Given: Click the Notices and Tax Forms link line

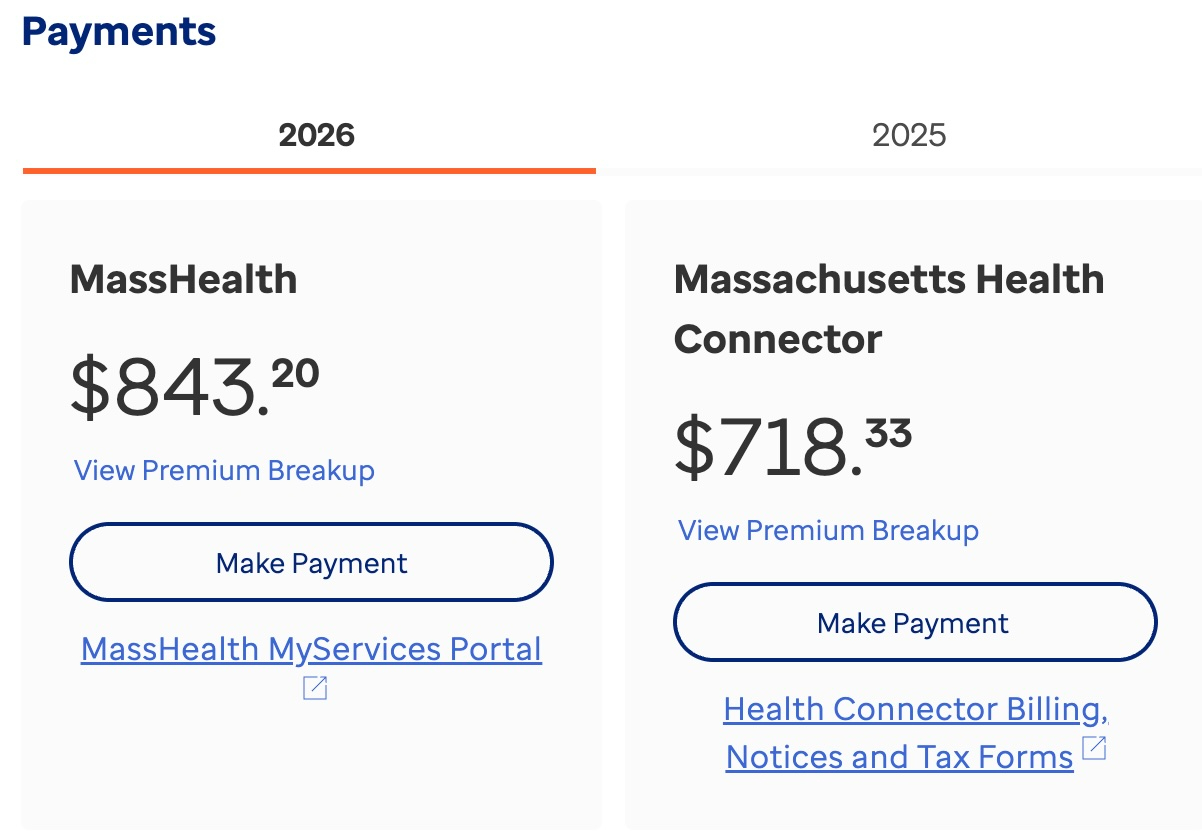Looking at the screenshot, I should (x=899, y=757).
